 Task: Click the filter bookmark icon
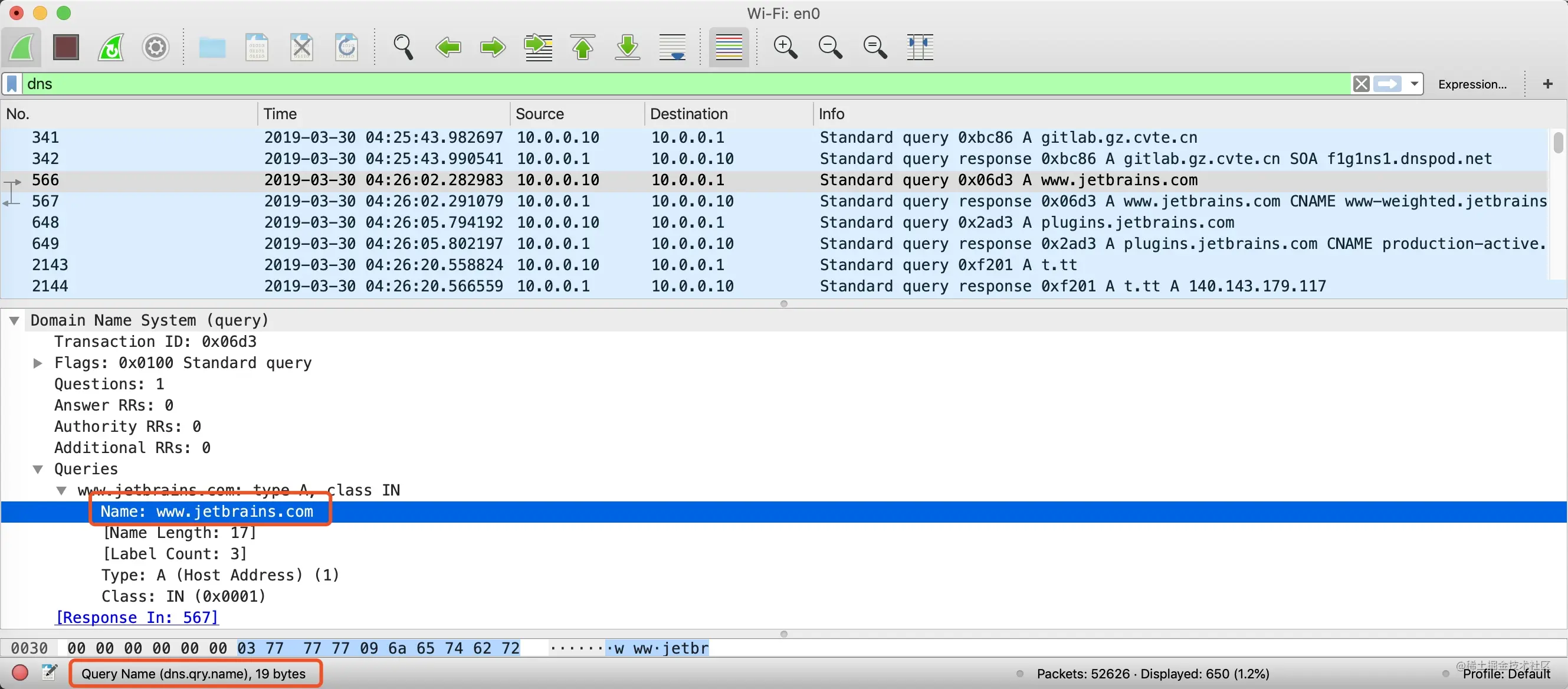coord(12,83)
